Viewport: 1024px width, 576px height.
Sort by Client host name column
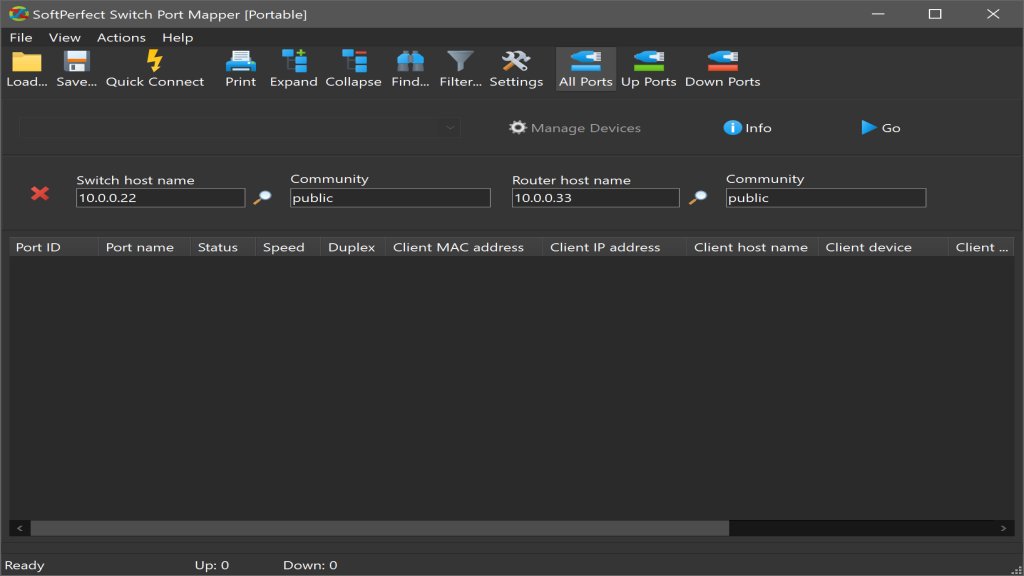click(752, 248)
